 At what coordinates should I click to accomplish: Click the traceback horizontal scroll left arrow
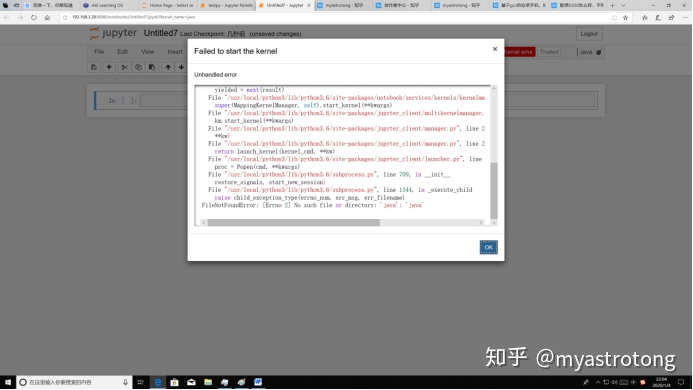tap(204, 222)
